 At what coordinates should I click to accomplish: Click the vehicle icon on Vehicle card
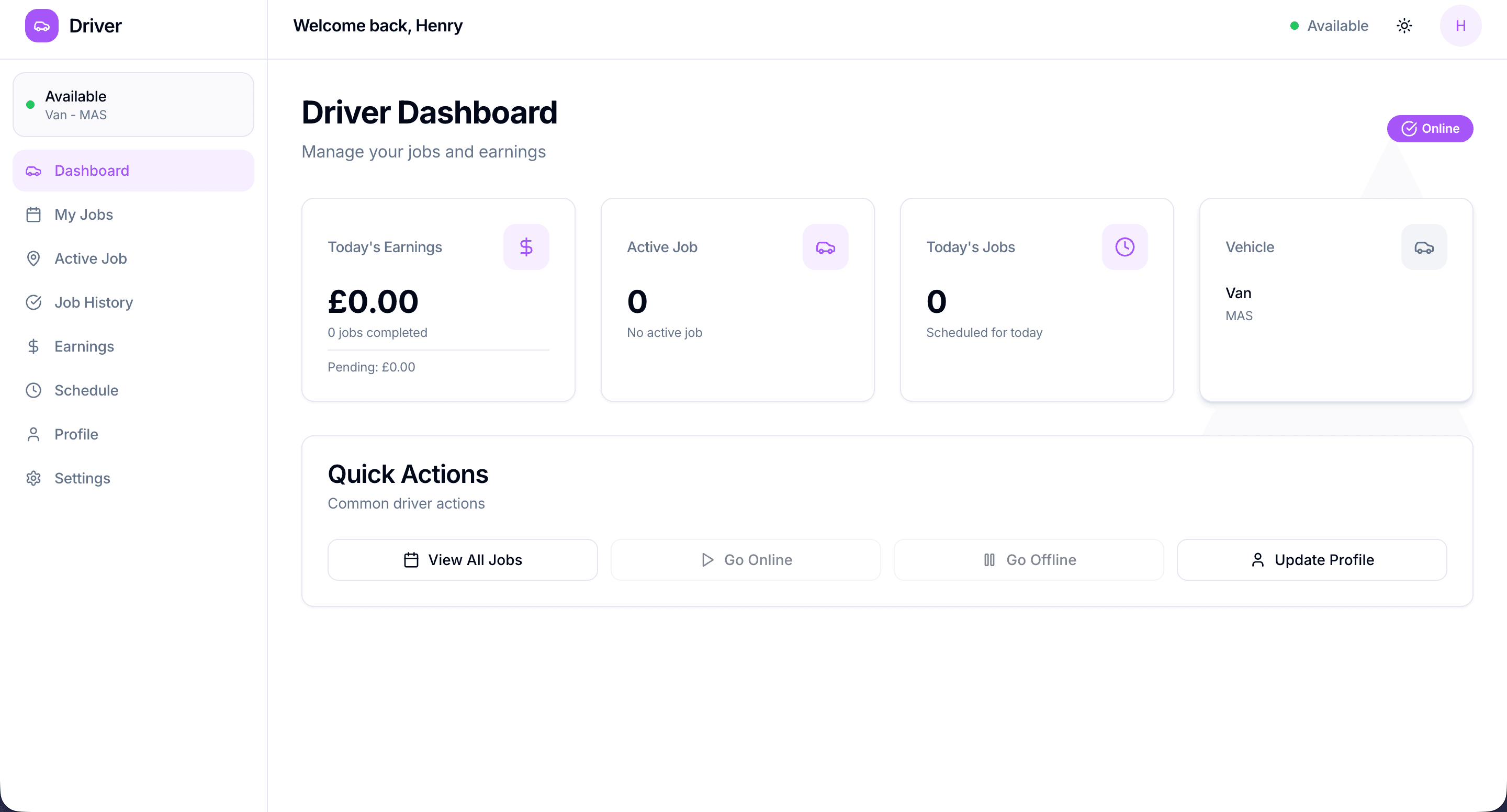point(1423,247)
